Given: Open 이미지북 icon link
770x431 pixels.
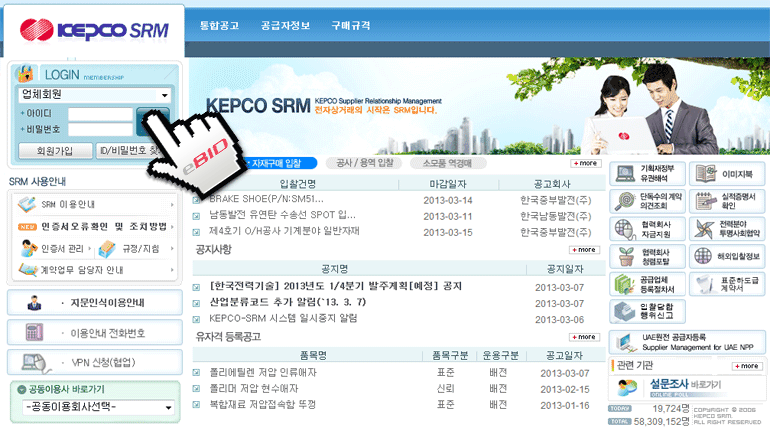Looking at the screenshot, I should [x=727, y=174].
